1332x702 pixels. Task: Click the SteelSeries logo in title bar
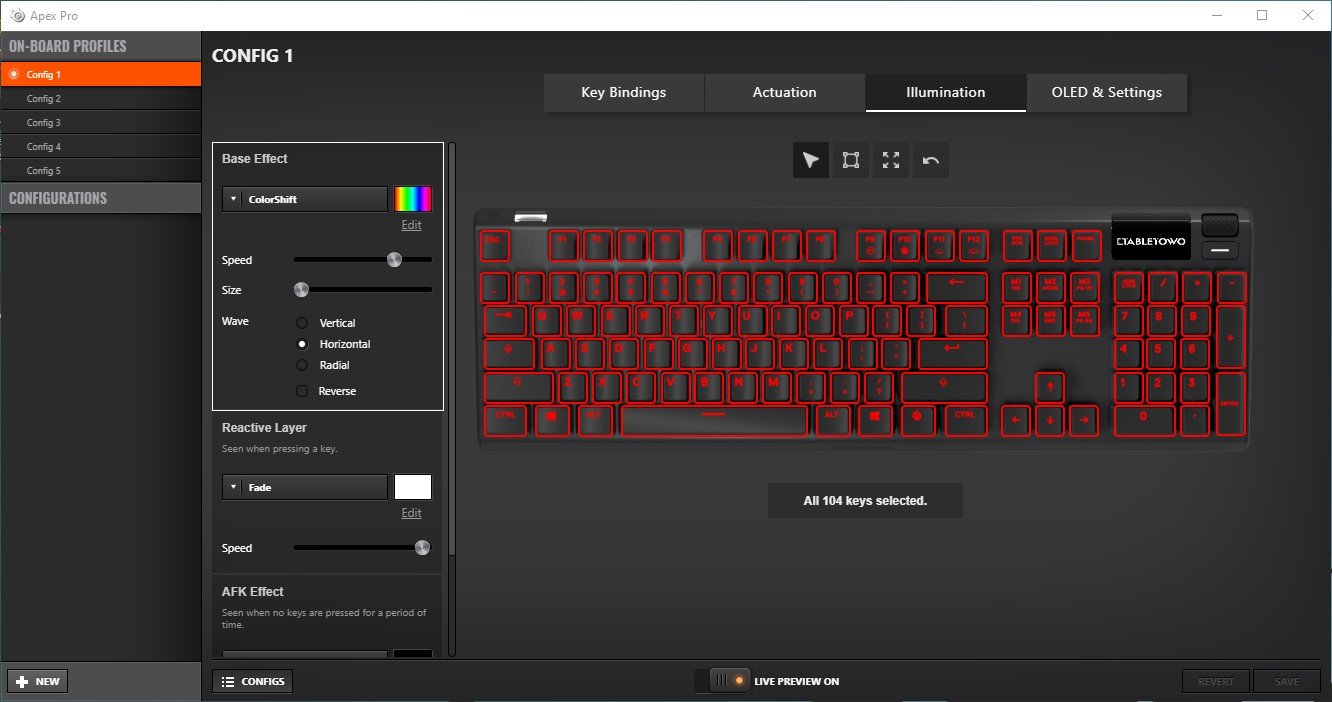pyautogui.click(x=17, y=15)
